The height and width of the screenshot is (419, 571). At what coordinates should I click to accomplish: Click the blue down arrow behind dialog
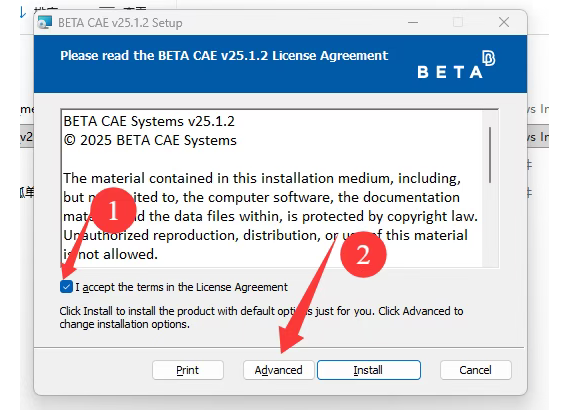(23, 13)
